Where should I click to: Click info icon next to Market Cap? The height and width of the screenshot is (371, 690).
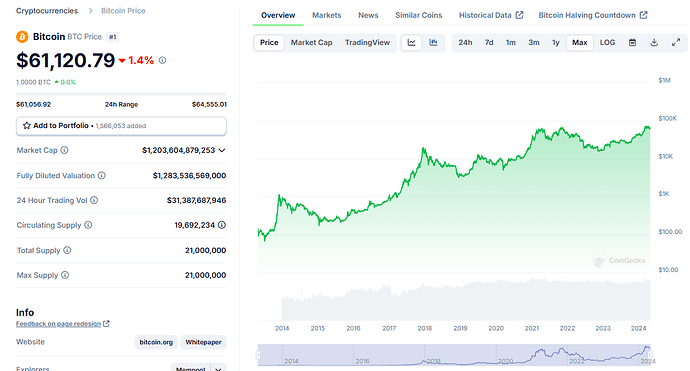click(64, 150)
